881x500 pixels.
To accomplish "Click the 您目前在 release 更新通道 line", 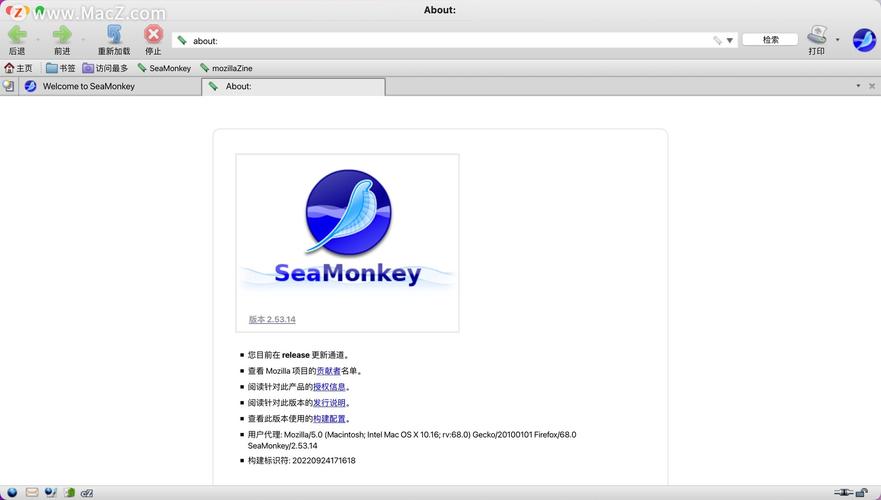I will (298, 355).
